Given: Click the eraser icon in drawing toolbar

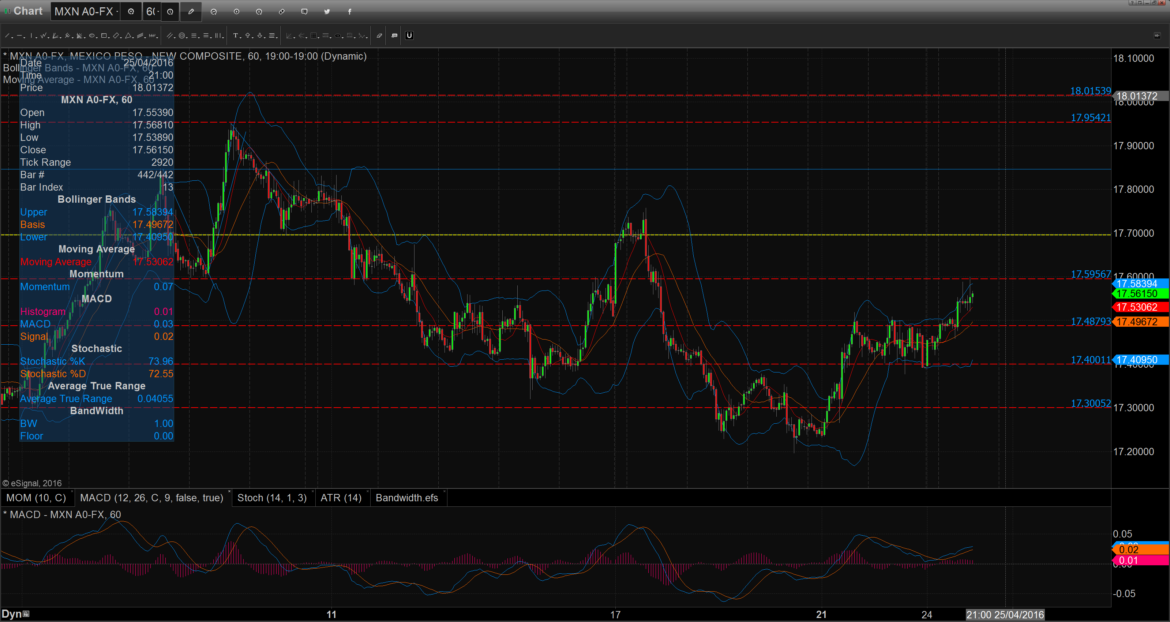Looking at the screenshot, I should point(379,35).
